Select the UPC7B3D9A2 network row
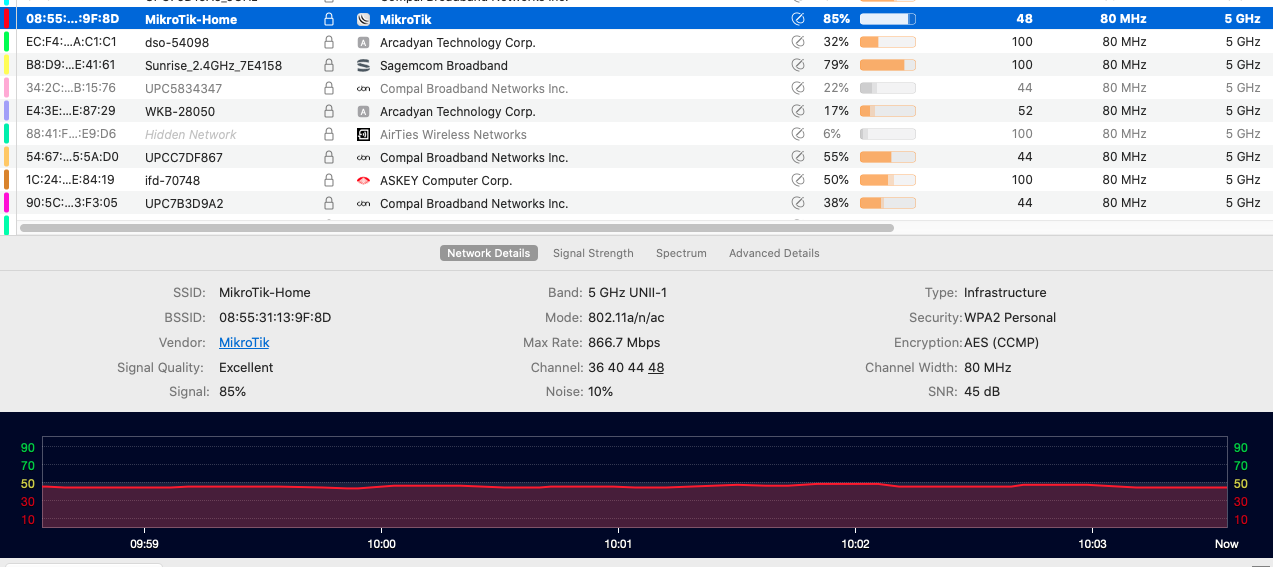Image resolution: width=1273 pixels, height=567 pixels. 636,203
